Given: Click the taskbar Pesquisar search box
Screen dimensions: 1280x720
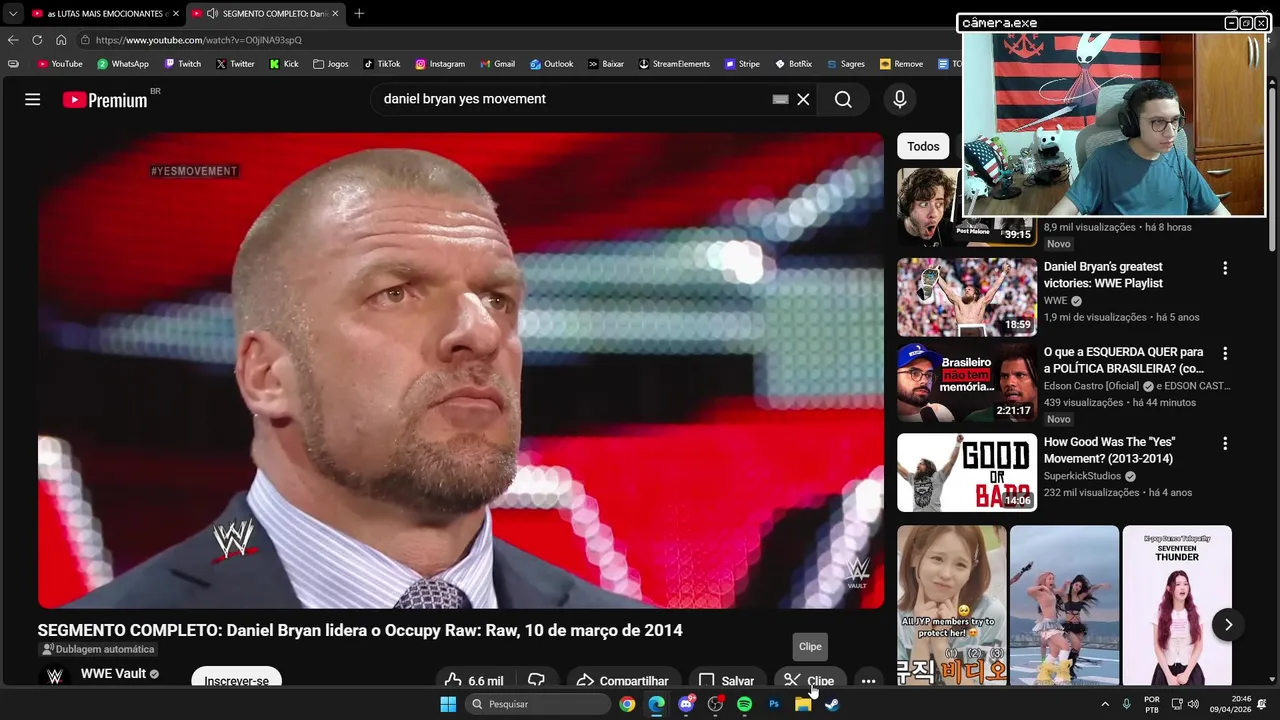Looking at the screenshot, I should click(x=538, y=704).
